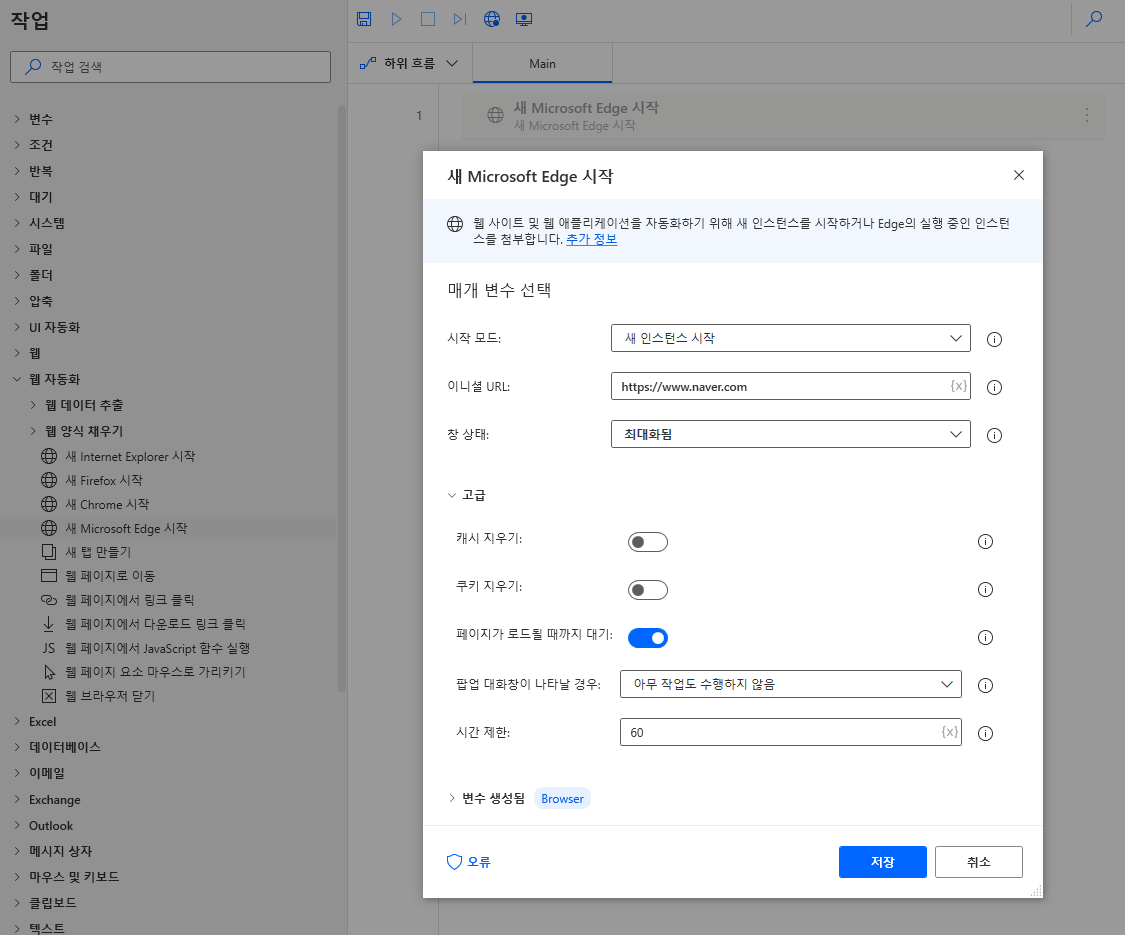
Task: Click 저장 button
Action: 882,862
